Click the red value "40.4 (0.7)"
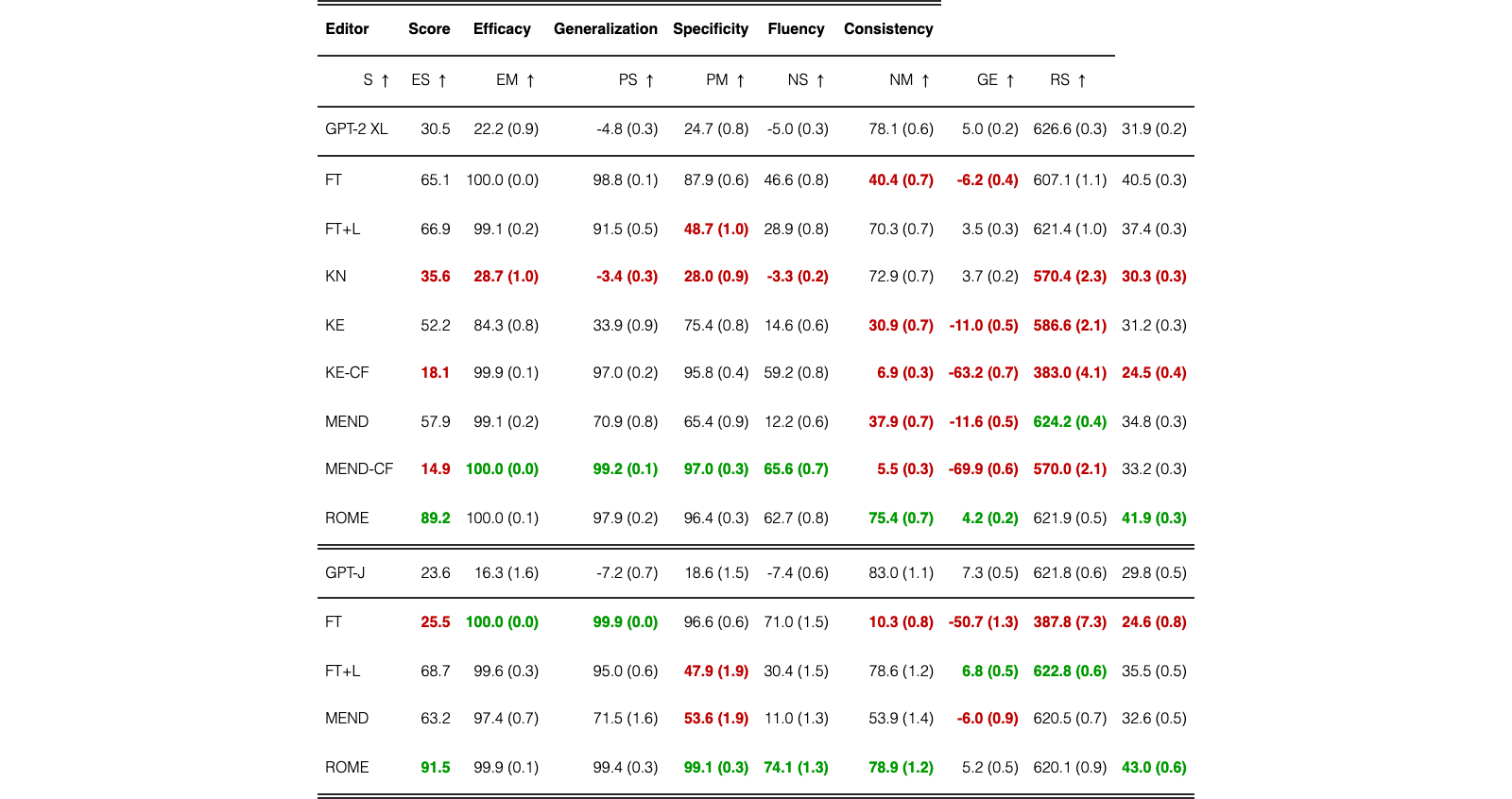 901,180
